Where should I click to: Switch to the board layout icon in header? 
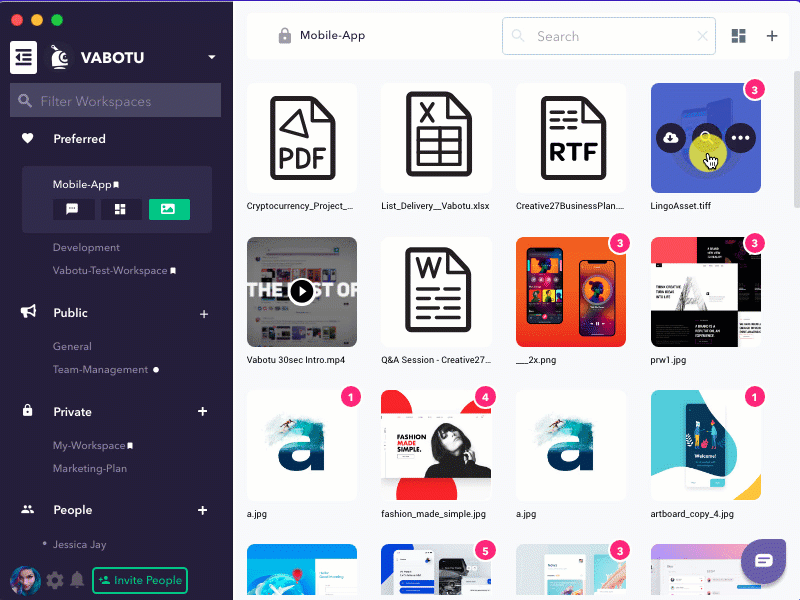coord(738,36)
